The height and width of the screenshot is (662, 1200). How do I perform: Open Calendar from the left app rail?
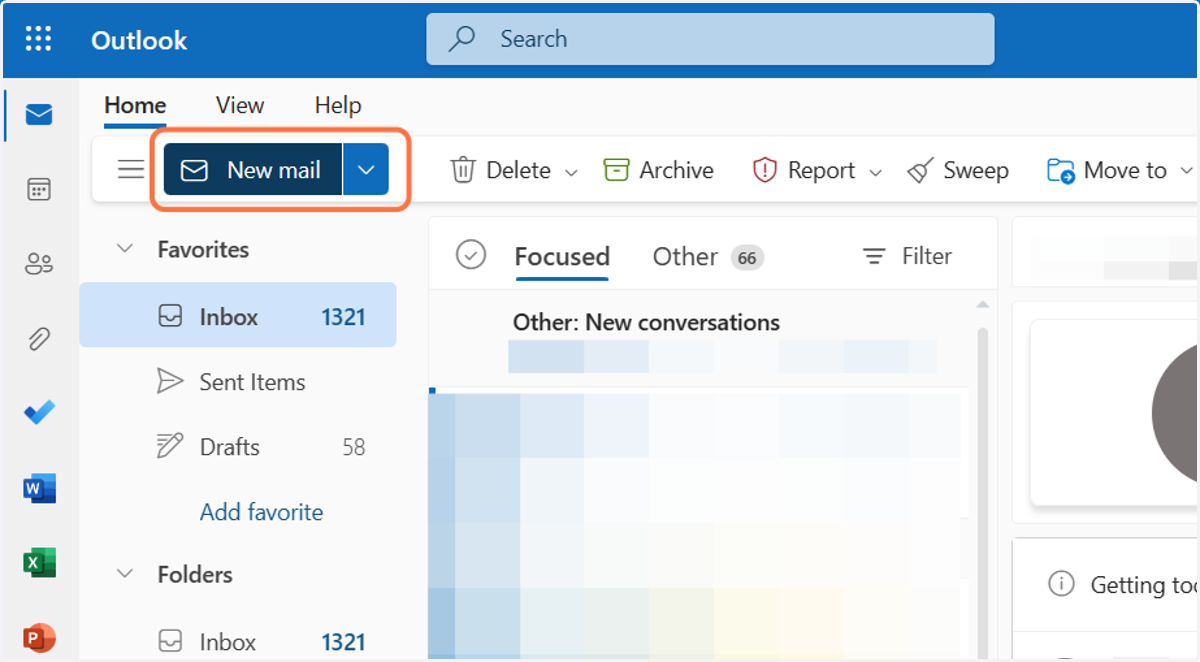39,190
